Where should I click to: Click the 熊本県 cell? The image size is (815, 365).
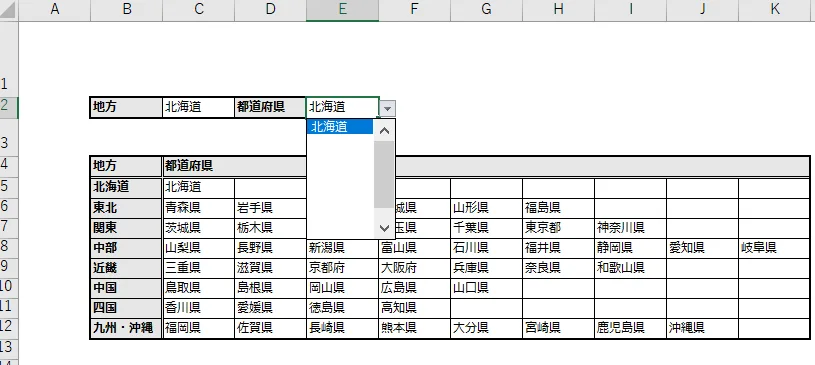click(414, 328)
